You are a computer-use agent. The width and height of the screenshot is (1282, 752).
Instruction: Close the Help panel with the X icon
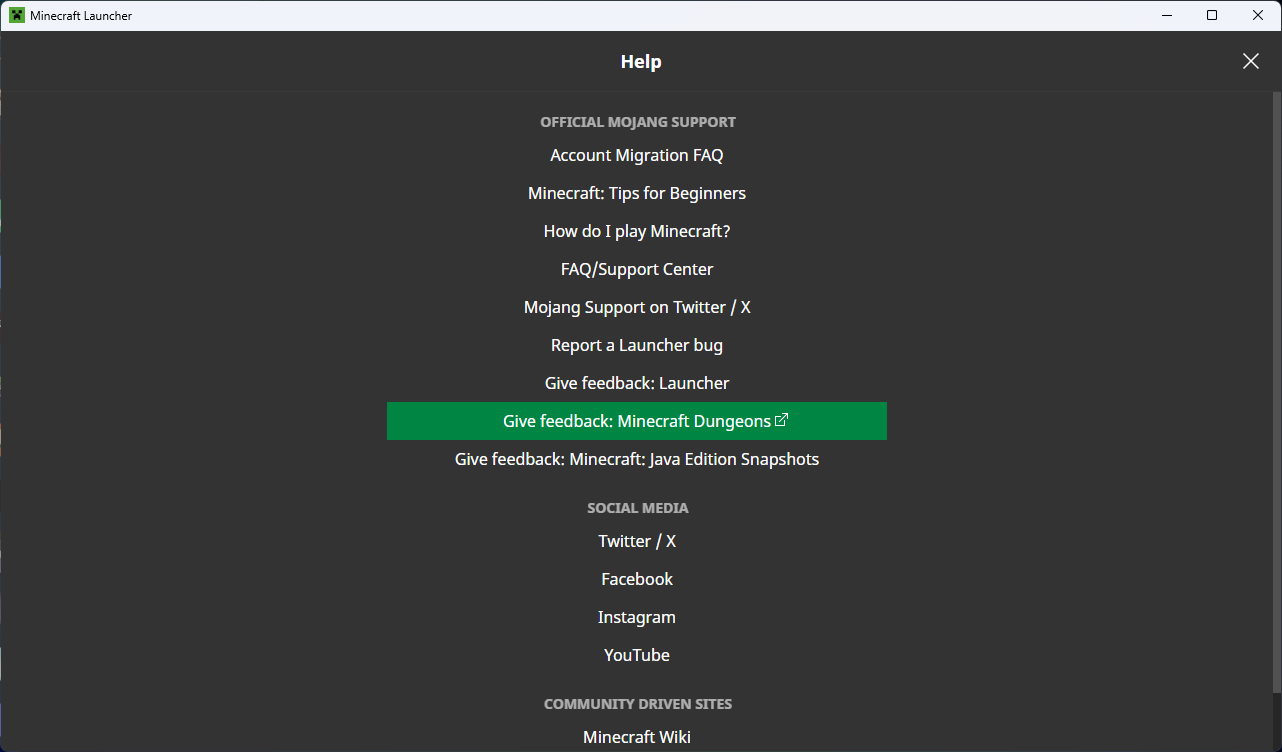[1250, 61]
